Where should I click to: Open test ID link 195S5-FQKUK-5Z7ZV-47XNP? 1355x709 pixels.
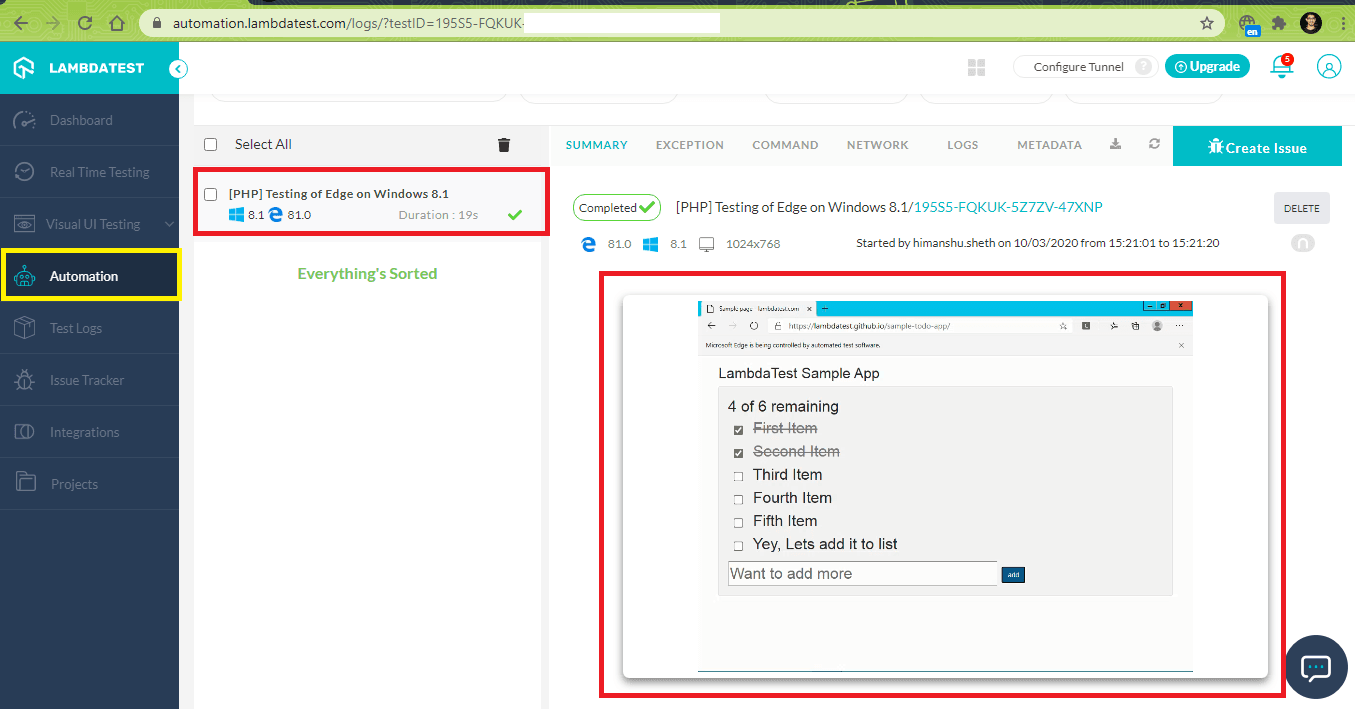[1008, 207]
